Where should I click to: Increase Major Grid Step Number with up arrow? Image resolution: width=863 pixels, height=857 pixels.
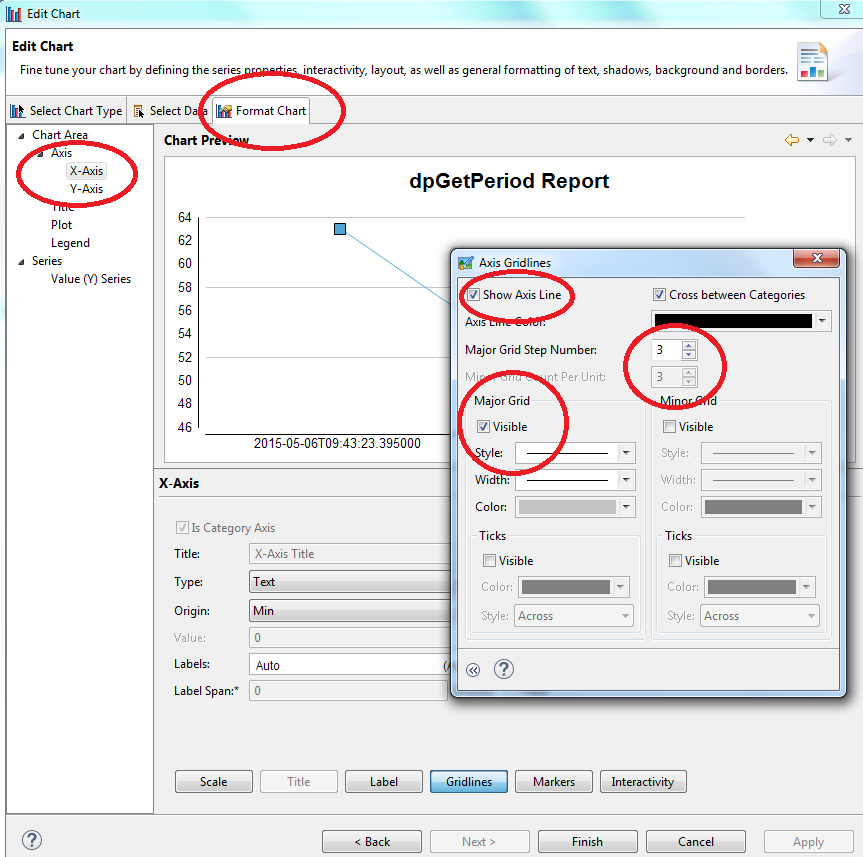click(x=688, y=345)
